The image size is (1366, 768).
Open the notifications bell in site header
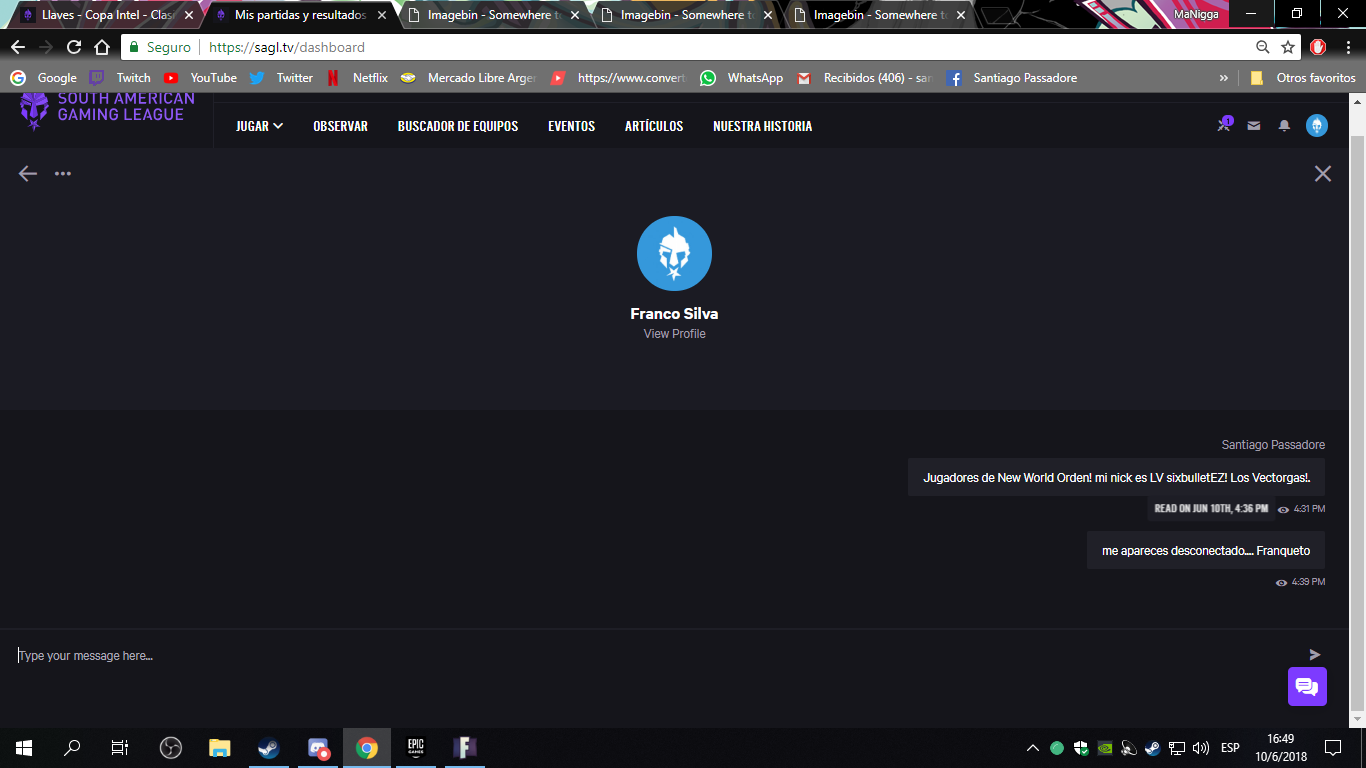pos(1285,126)
